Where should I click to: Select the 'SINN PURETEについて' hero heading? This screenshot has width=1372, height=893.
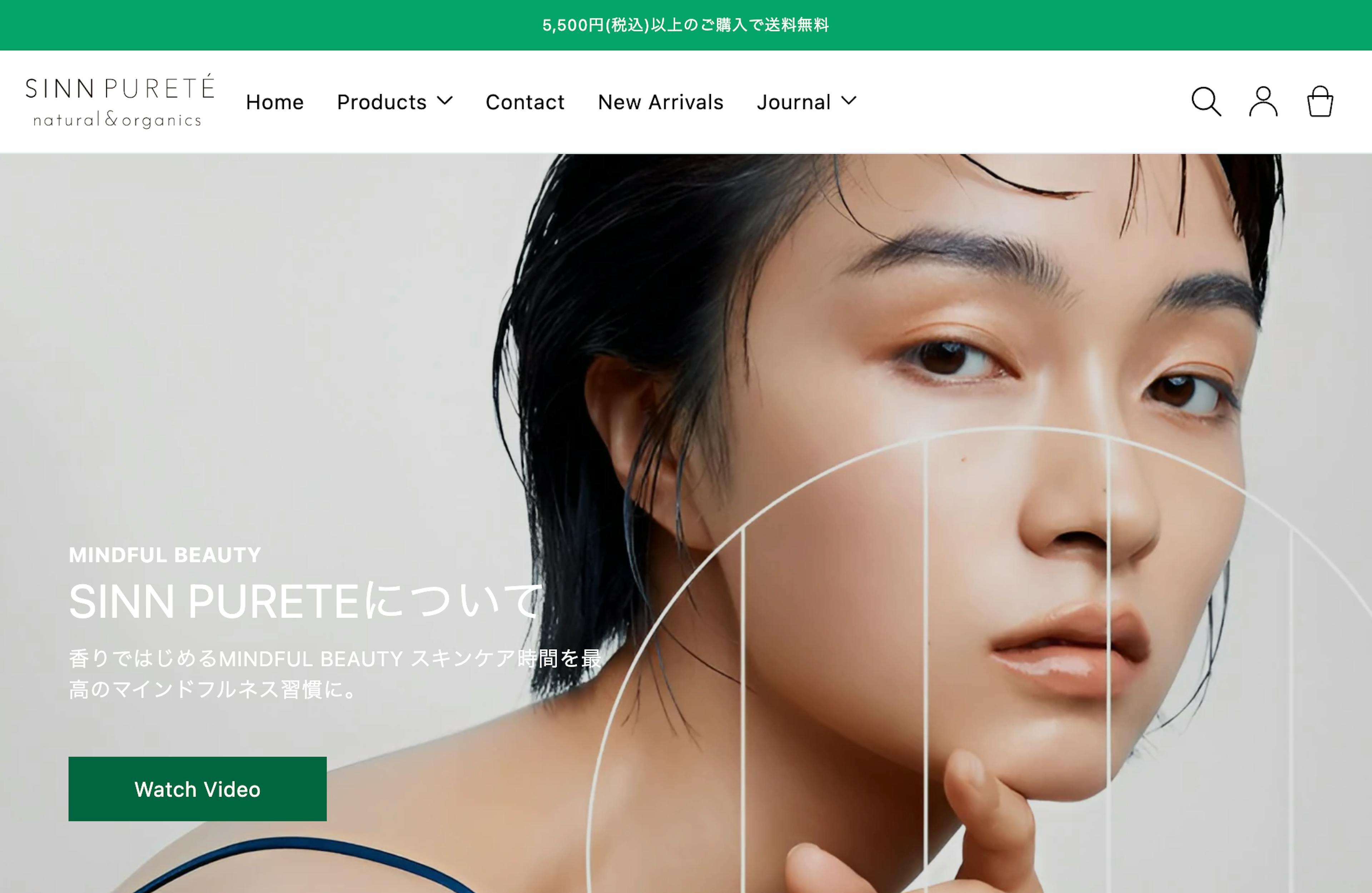coord(305,601)
